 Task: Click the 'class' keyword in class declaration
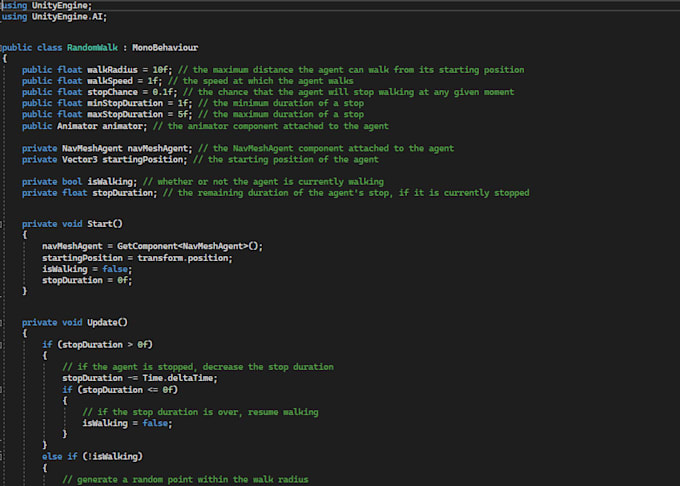(x=49, y=47)
